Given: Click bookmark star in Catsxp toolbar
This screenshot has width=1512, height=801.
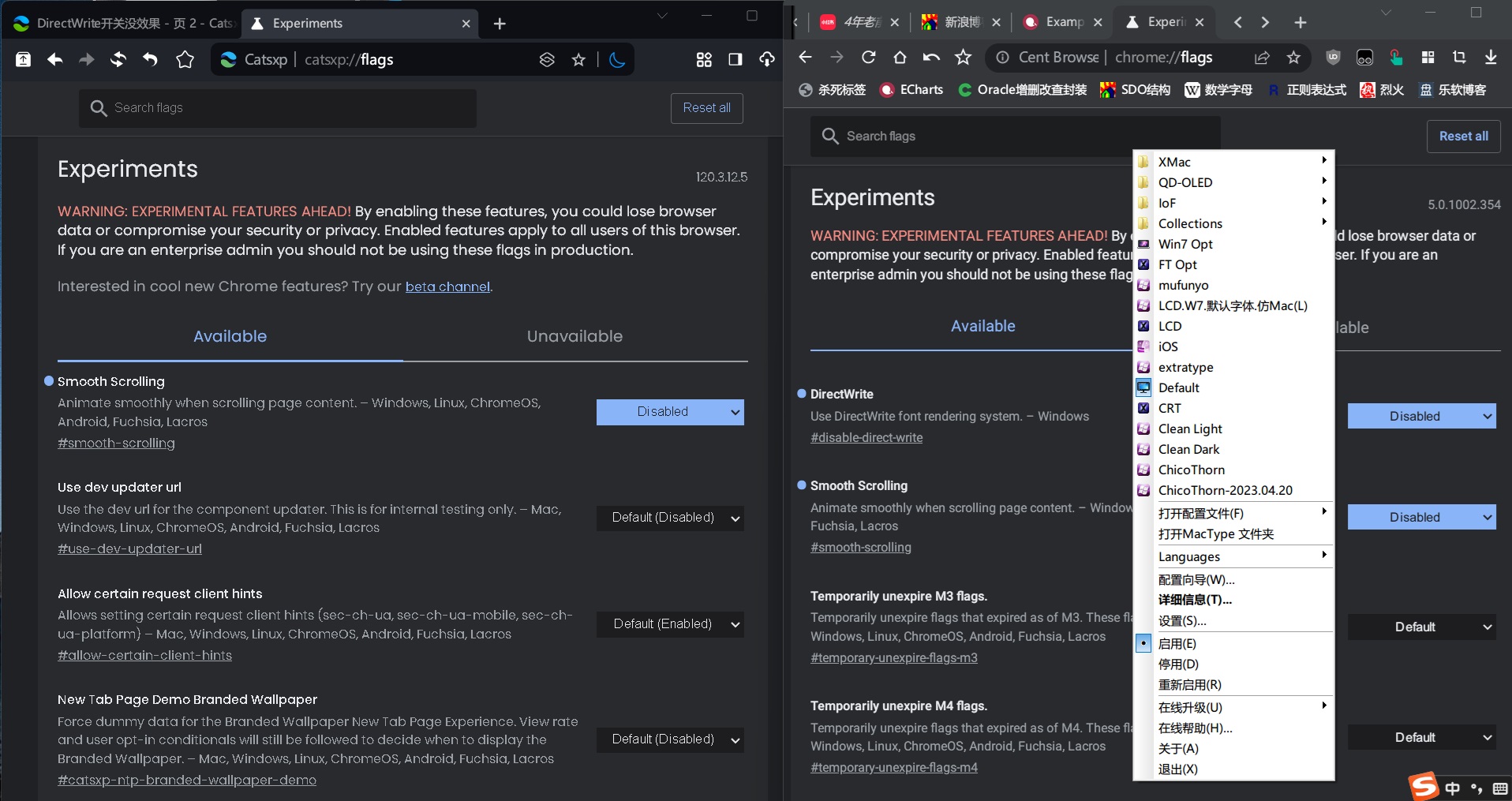Looking at the screenshot, I should coord(185,59).
